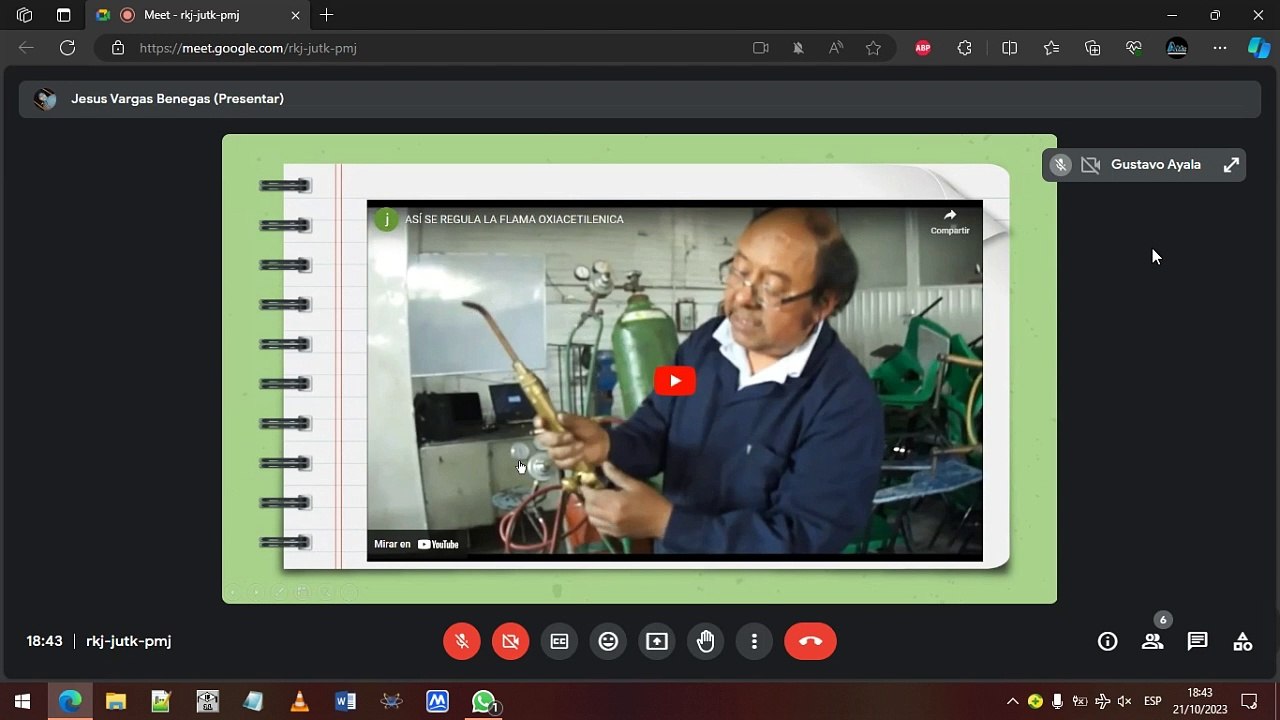Open the Extensions puzzle menu
The image size is (1280, 720).
click(x=965, y=48)
